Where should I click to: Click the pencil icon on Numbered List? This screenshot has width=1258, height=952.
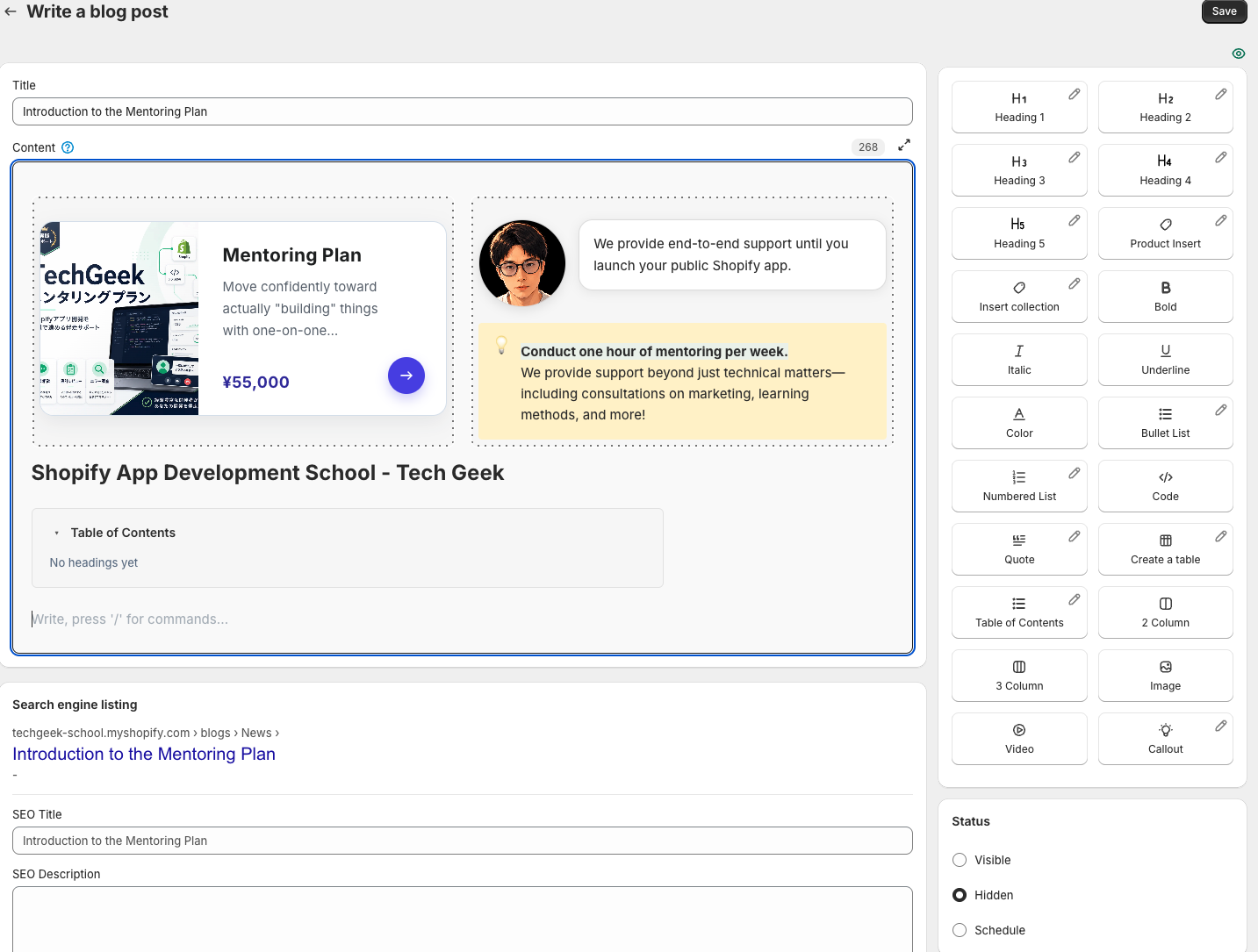1075,473
